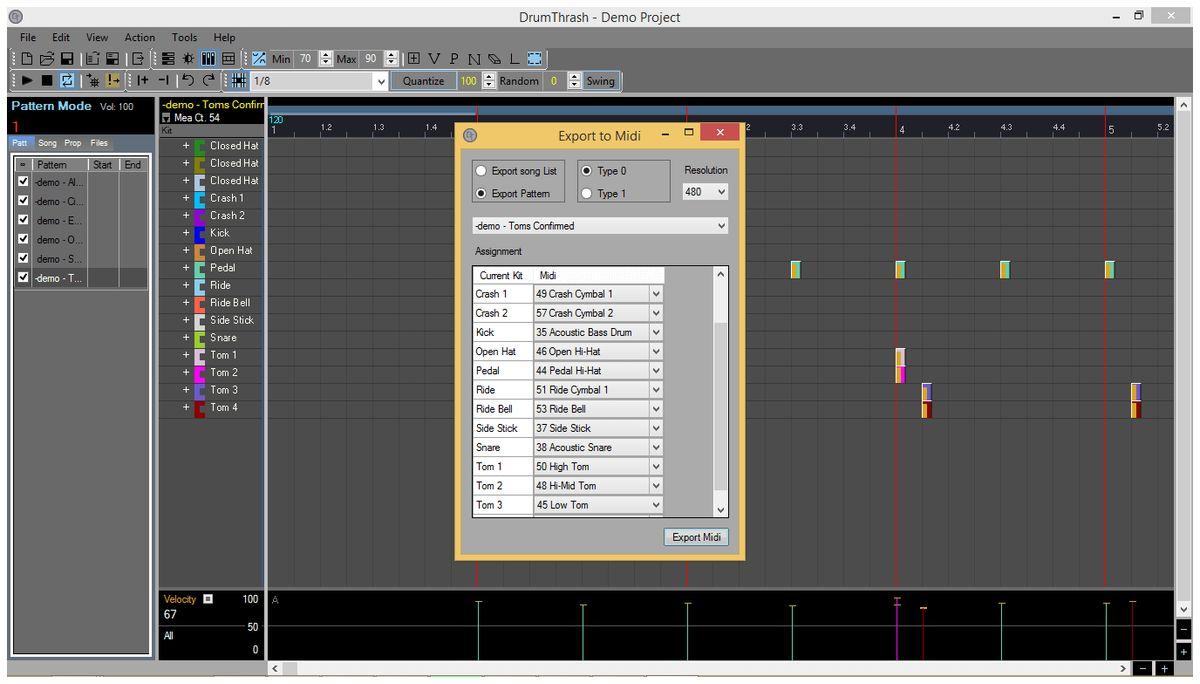Click the Assignment list vertical scrollbar

(721, 392)
